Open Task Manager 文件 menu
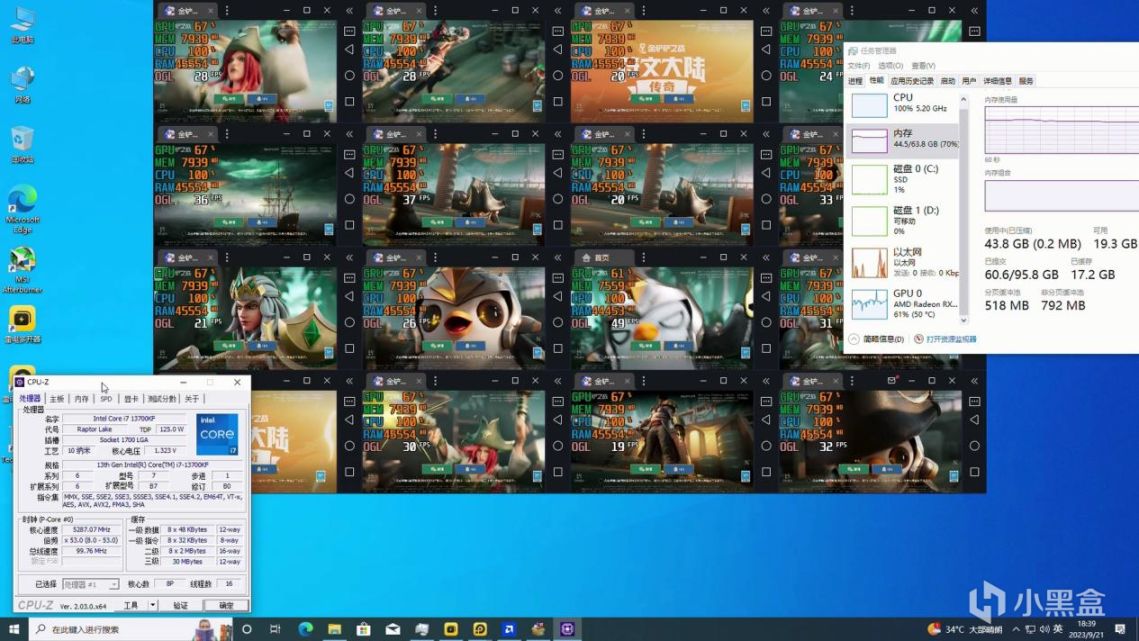 point(859,66)
